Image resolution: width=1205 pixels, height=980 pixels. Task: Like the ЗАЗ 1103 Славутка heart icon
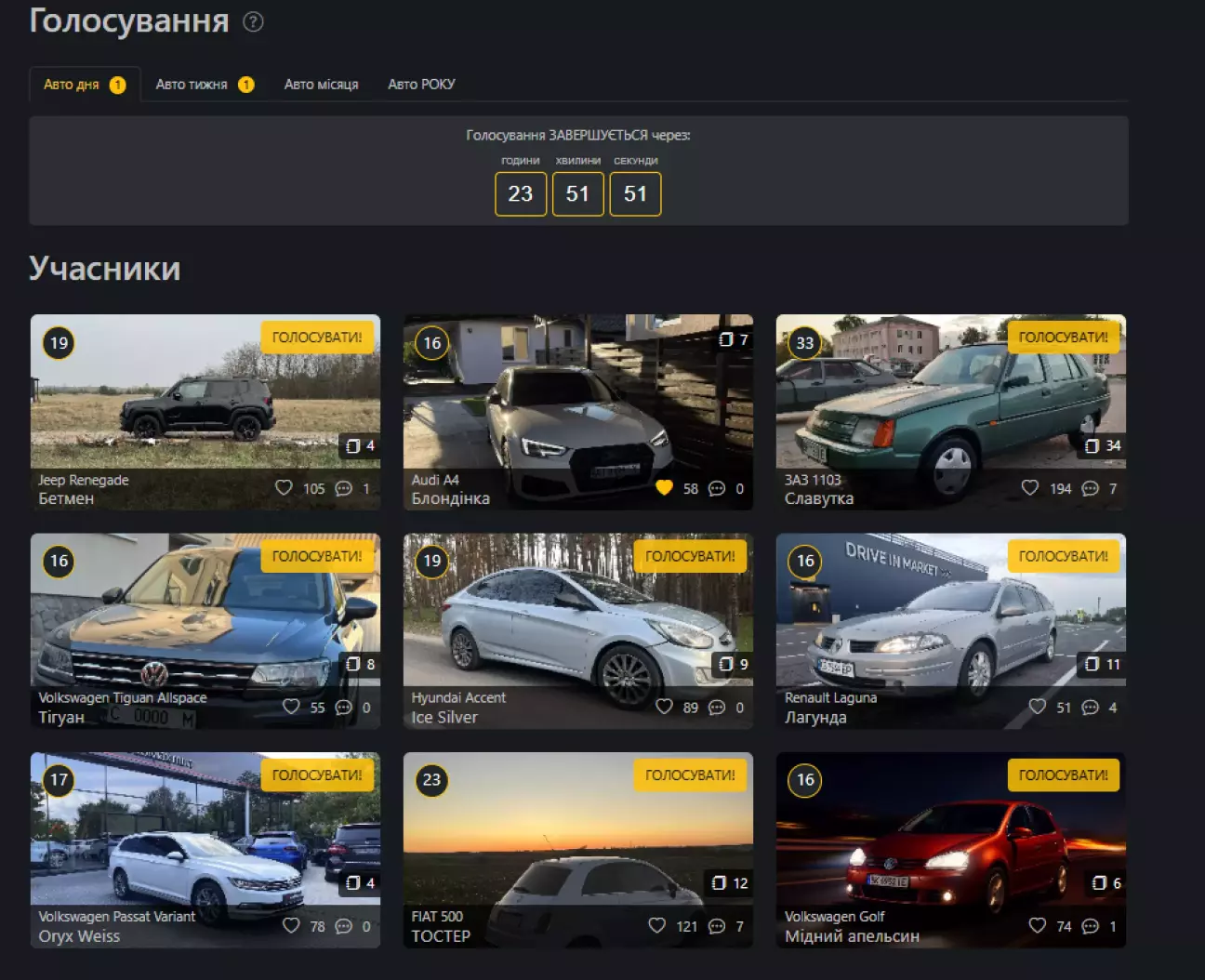[x=1030, y=487]
